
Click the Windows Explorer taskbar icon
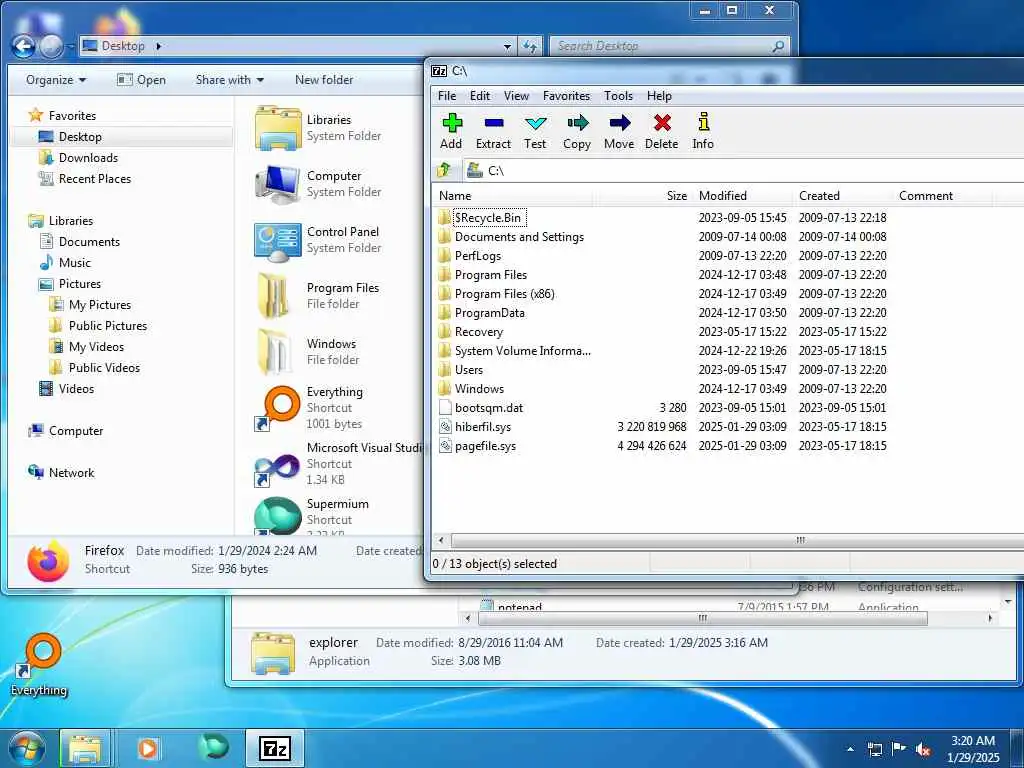(x=86, y=748)
